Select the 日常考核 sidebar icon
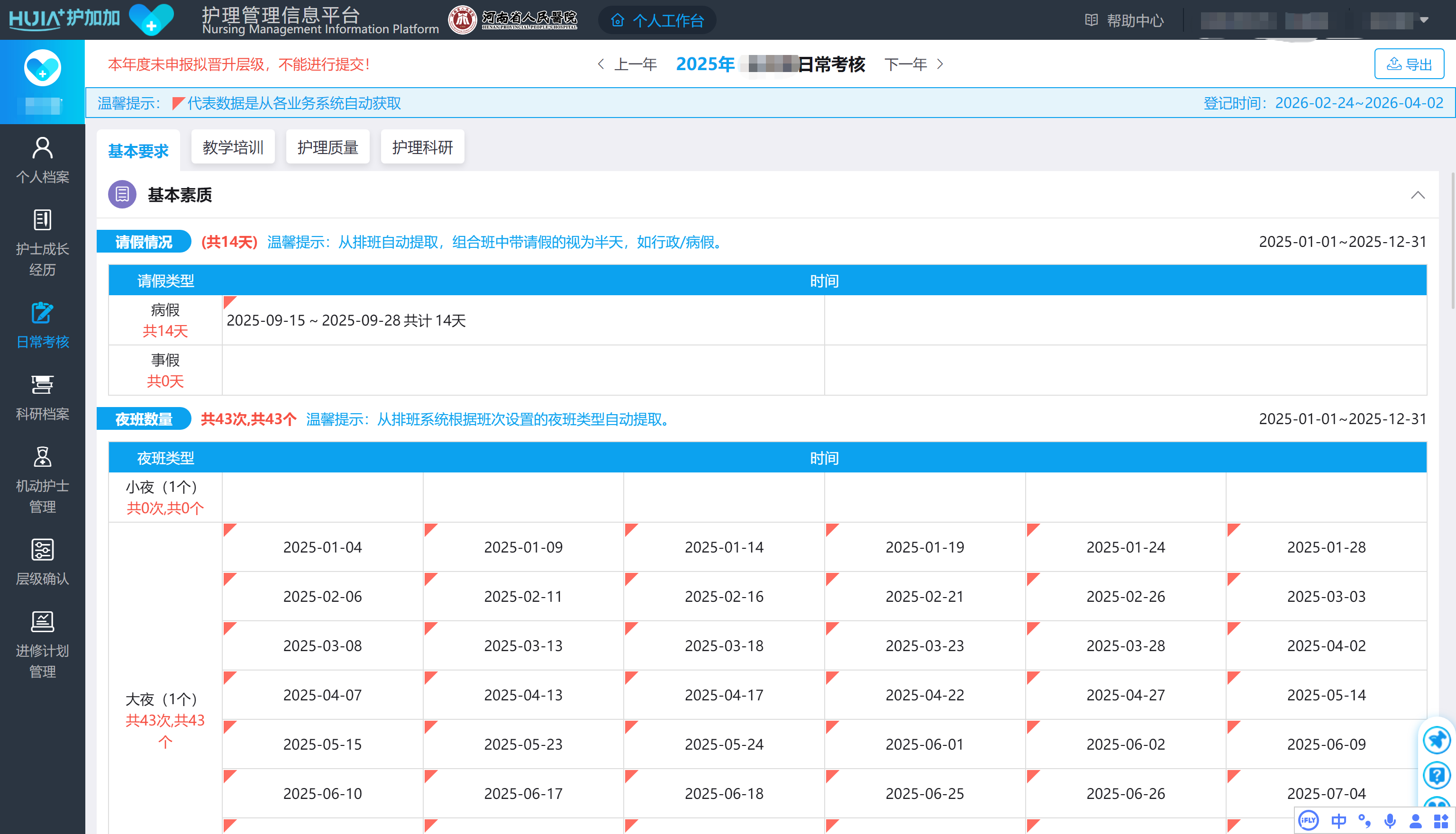 [x=42, y=325]
